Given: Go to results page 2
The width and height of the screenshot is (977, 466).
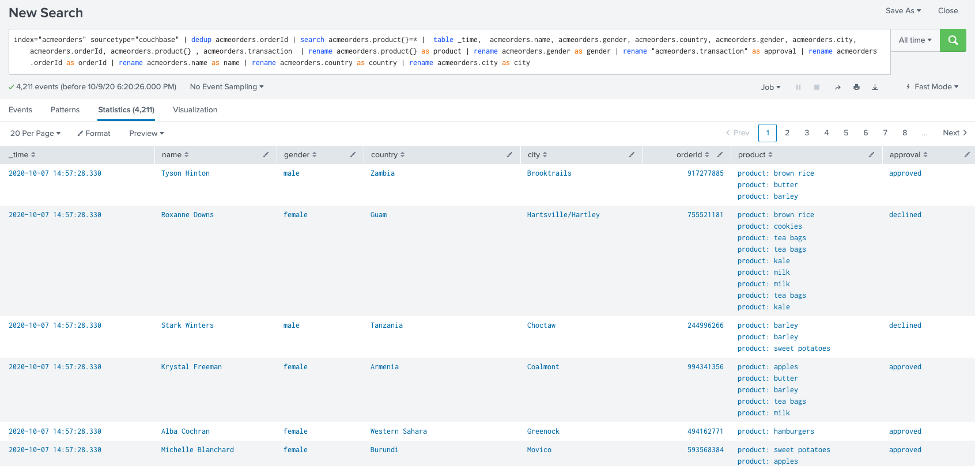Looking at the screenshot, I should tap(787, 133).
